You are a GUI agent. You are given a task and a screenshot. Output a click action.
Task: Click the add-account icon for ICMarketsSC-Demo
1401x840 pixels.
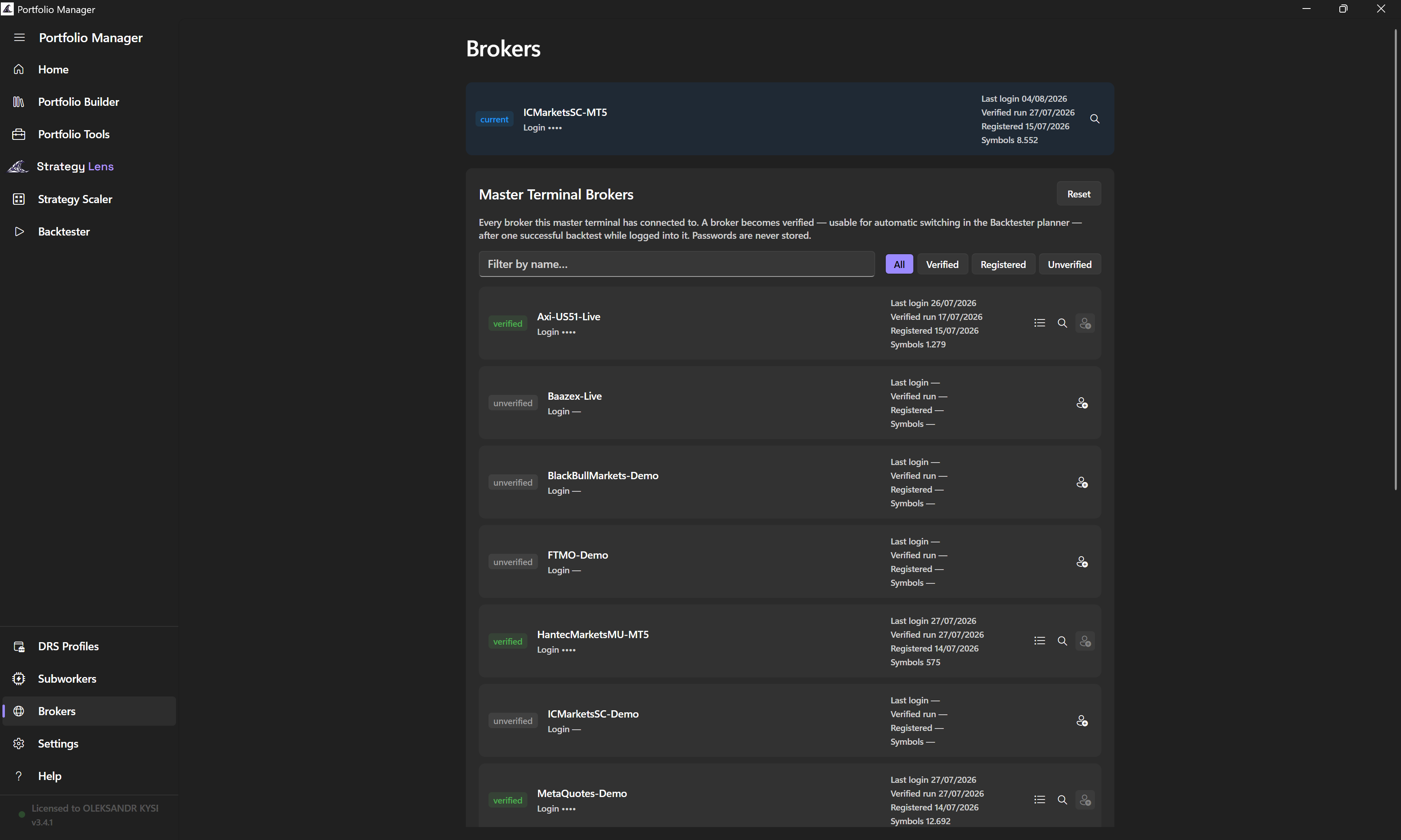(x=1082, y=720)
